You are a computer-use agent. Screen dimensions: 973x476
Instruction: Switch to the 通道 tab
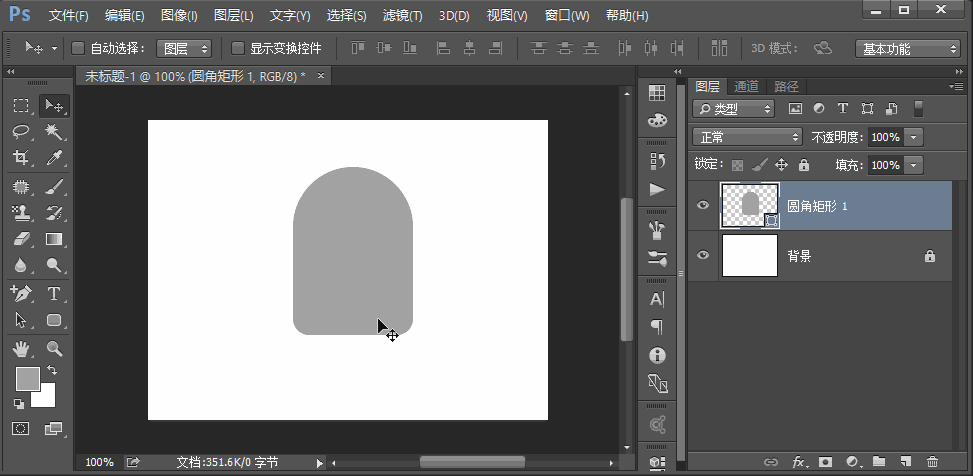746,87
